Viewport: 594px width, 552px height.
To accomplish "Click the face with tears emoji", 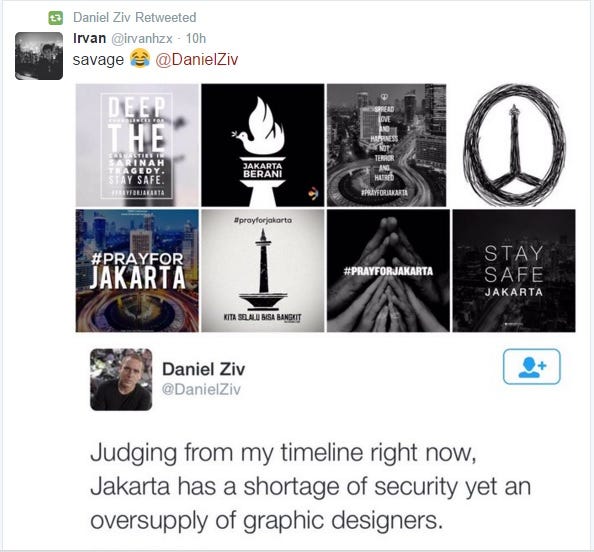I will click(140, 59).
